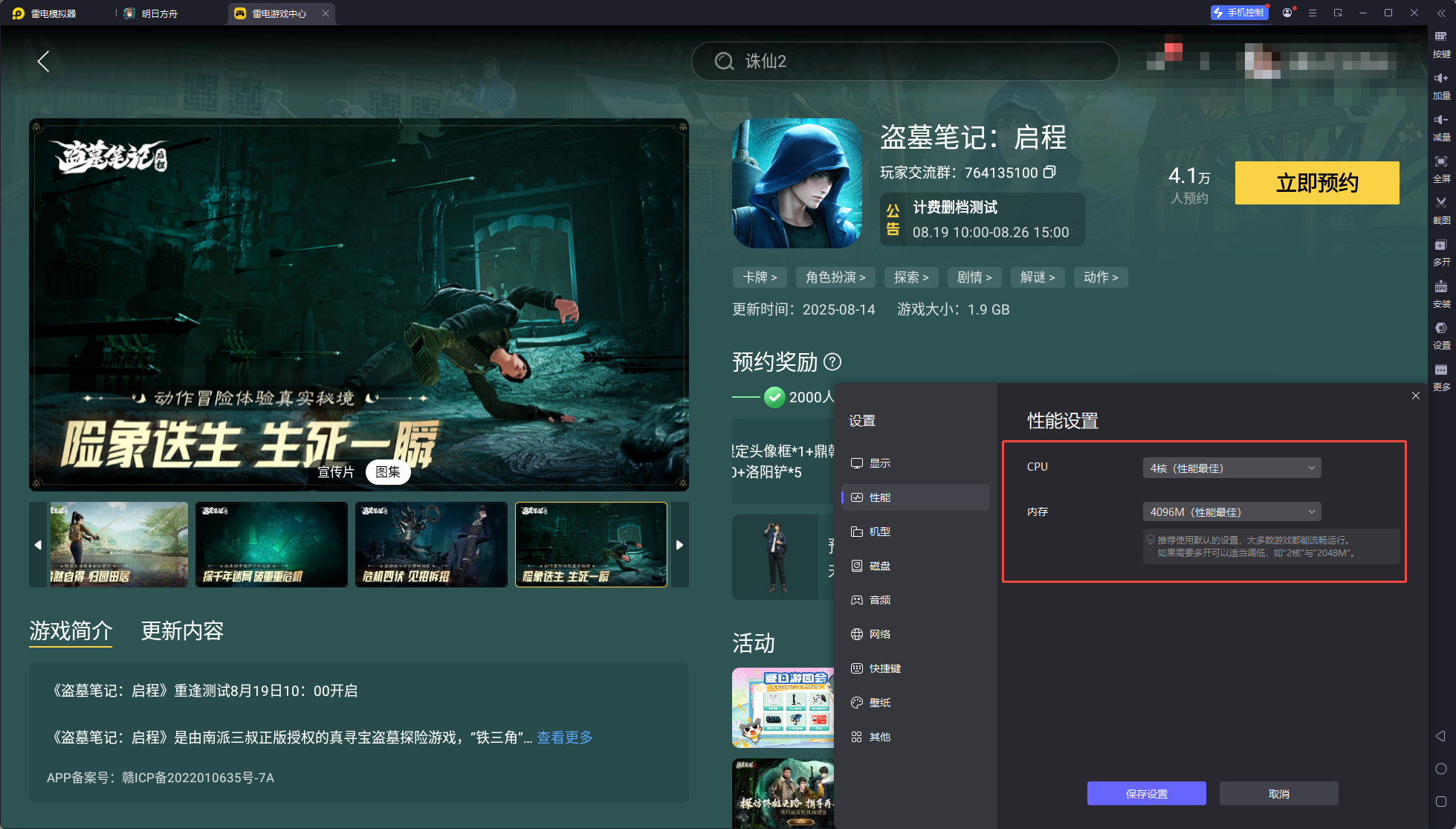Click the 手机控制 phone control button
This screenshot has height=829, width=1456.
click(1239, 13)
